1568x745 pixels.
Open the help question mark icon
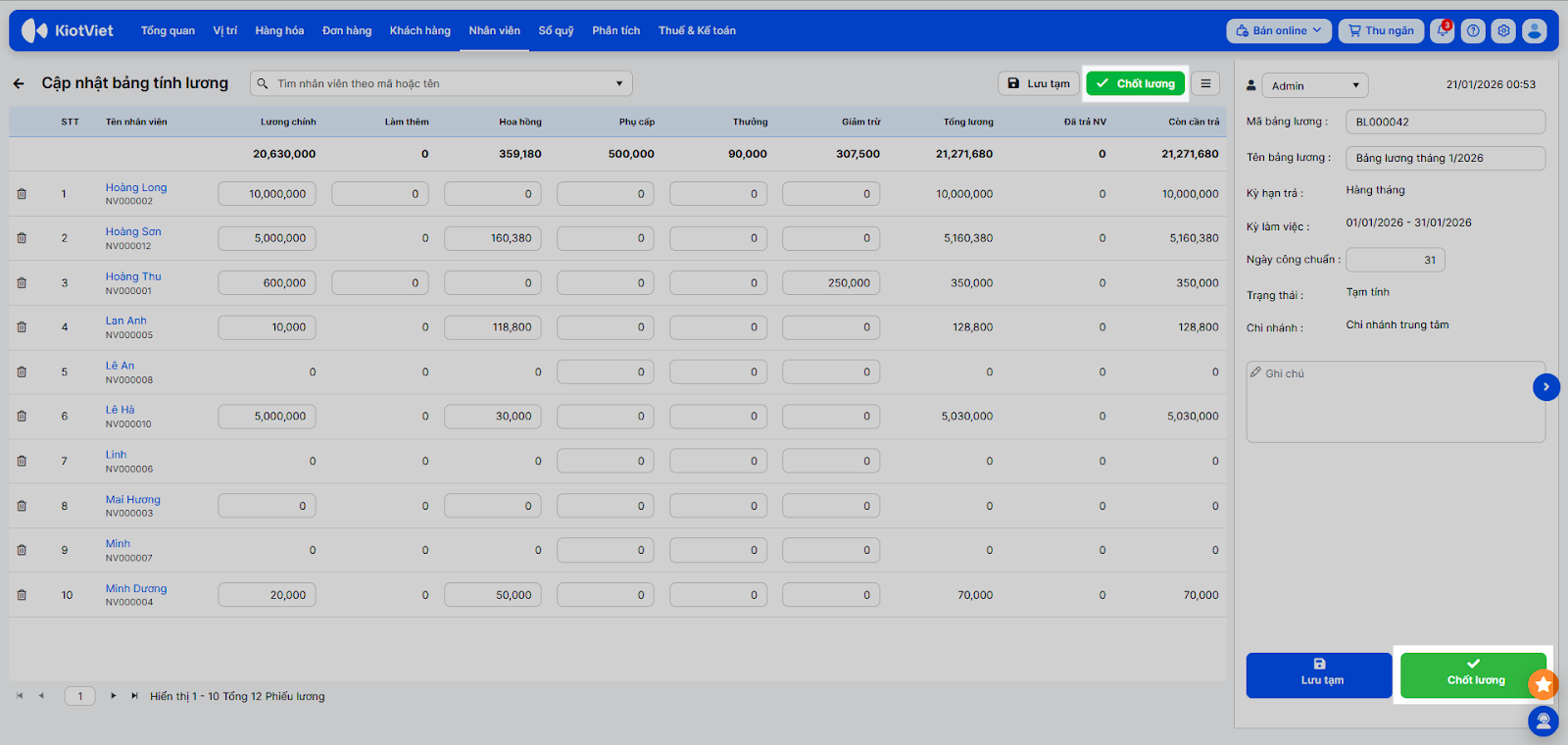[x=1473, y=31]
